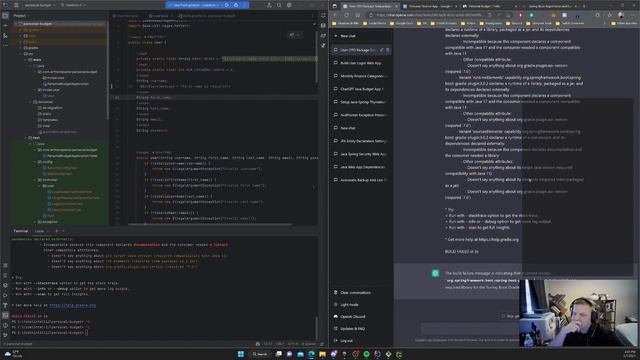Viewport: 640px width, 360px height.
Task: Open the ChatGPT Java Budget App chat
Action: tap(361, 89)
